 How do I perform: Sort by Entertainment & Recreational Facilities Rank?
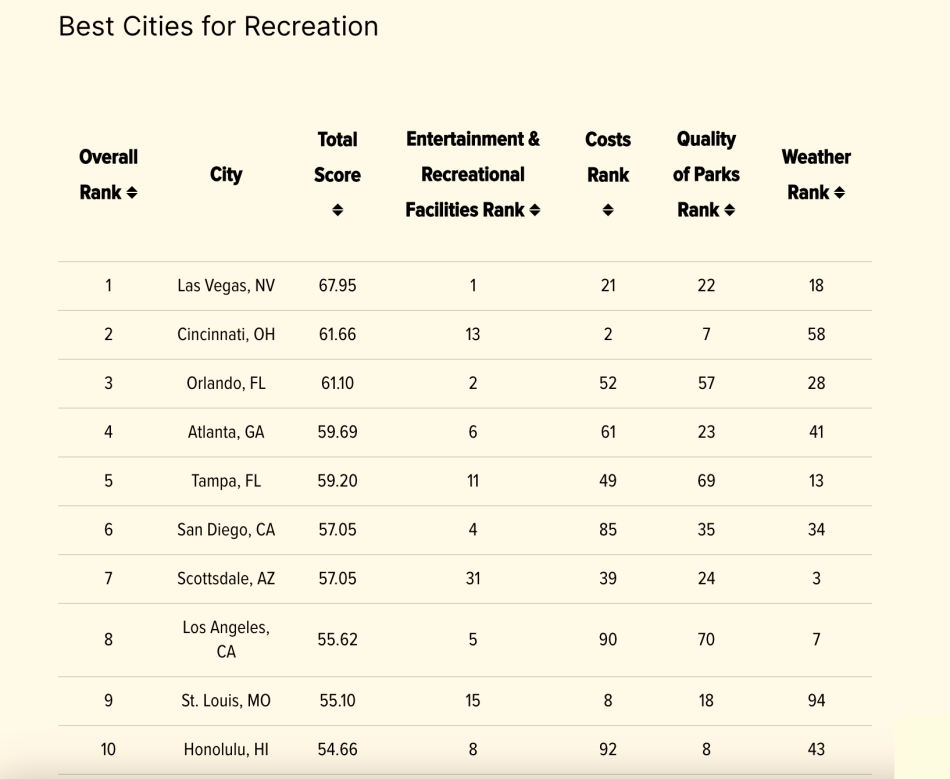534,210
